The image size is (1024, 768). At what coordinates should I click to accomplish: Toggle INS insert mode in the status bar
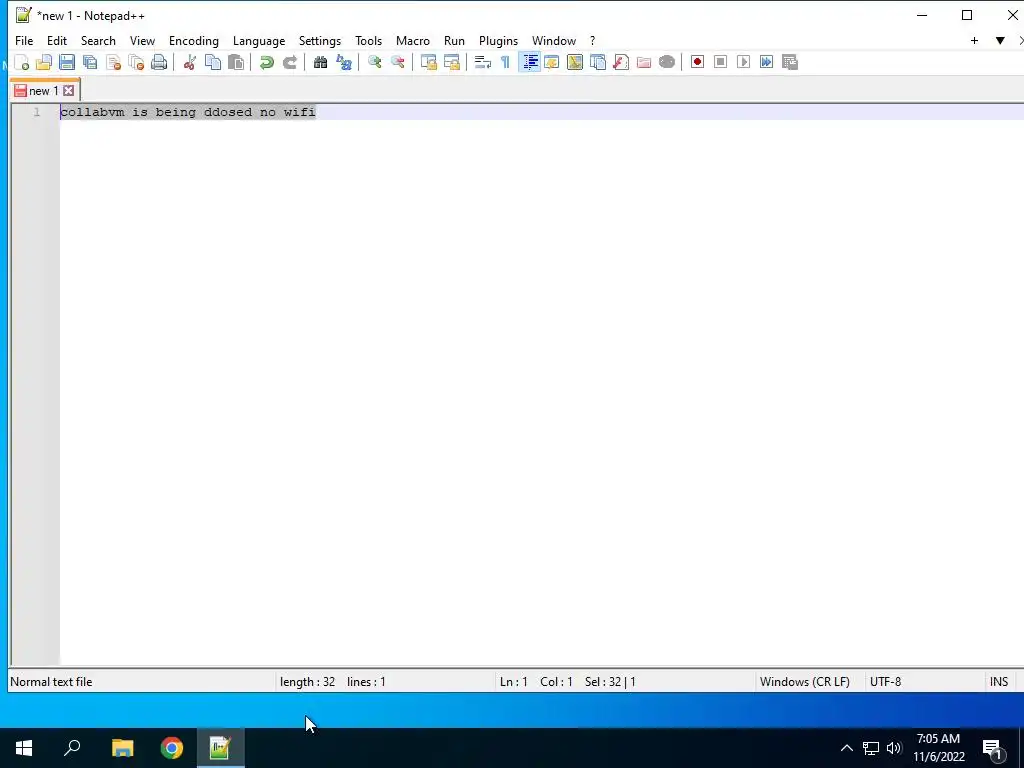coord(999,682)
